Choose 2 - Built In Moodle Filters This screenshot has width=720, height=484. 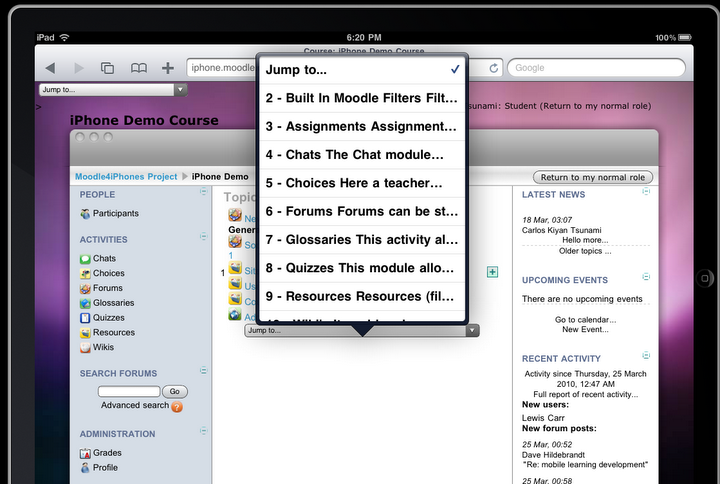[363, 98]
